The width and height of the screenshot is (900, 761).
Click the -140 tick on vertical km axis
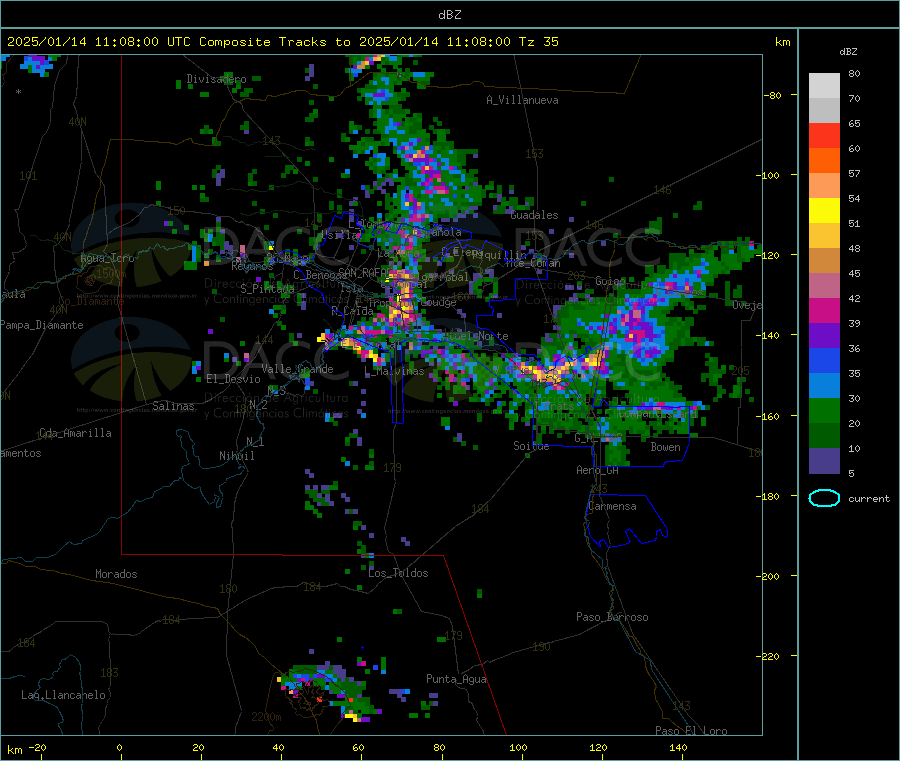(770, 335)
